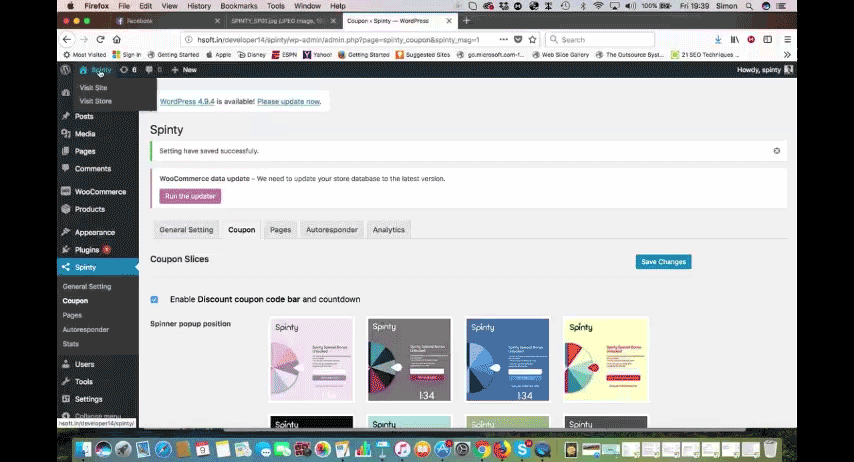
Task: Click the Run the updater button
Action: coord(190,196)
